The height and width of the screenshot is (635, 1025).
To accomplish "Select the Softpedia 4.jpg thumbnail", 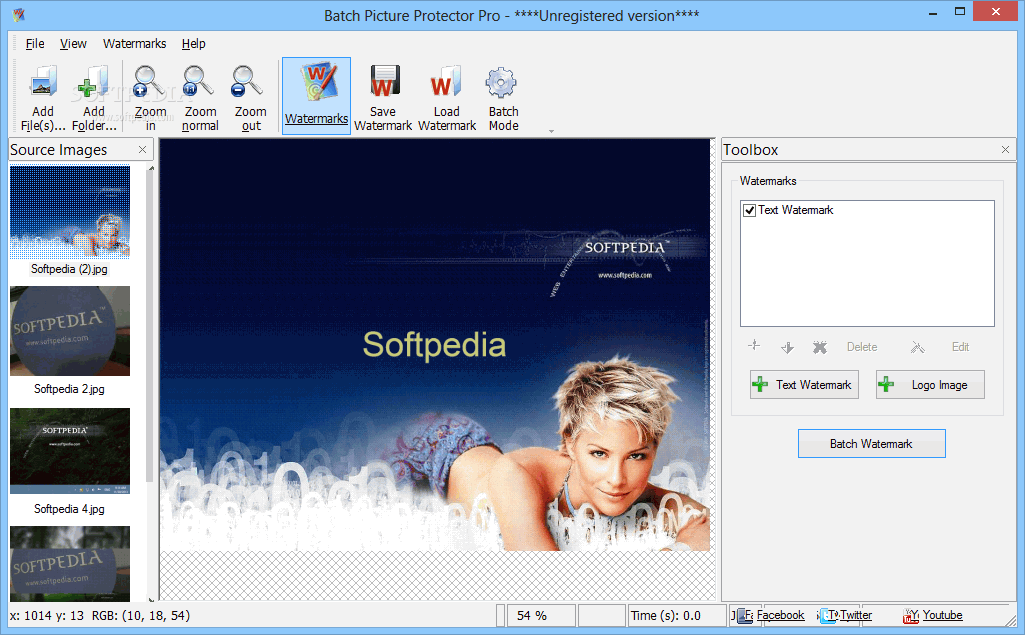I will coord(70,451).
